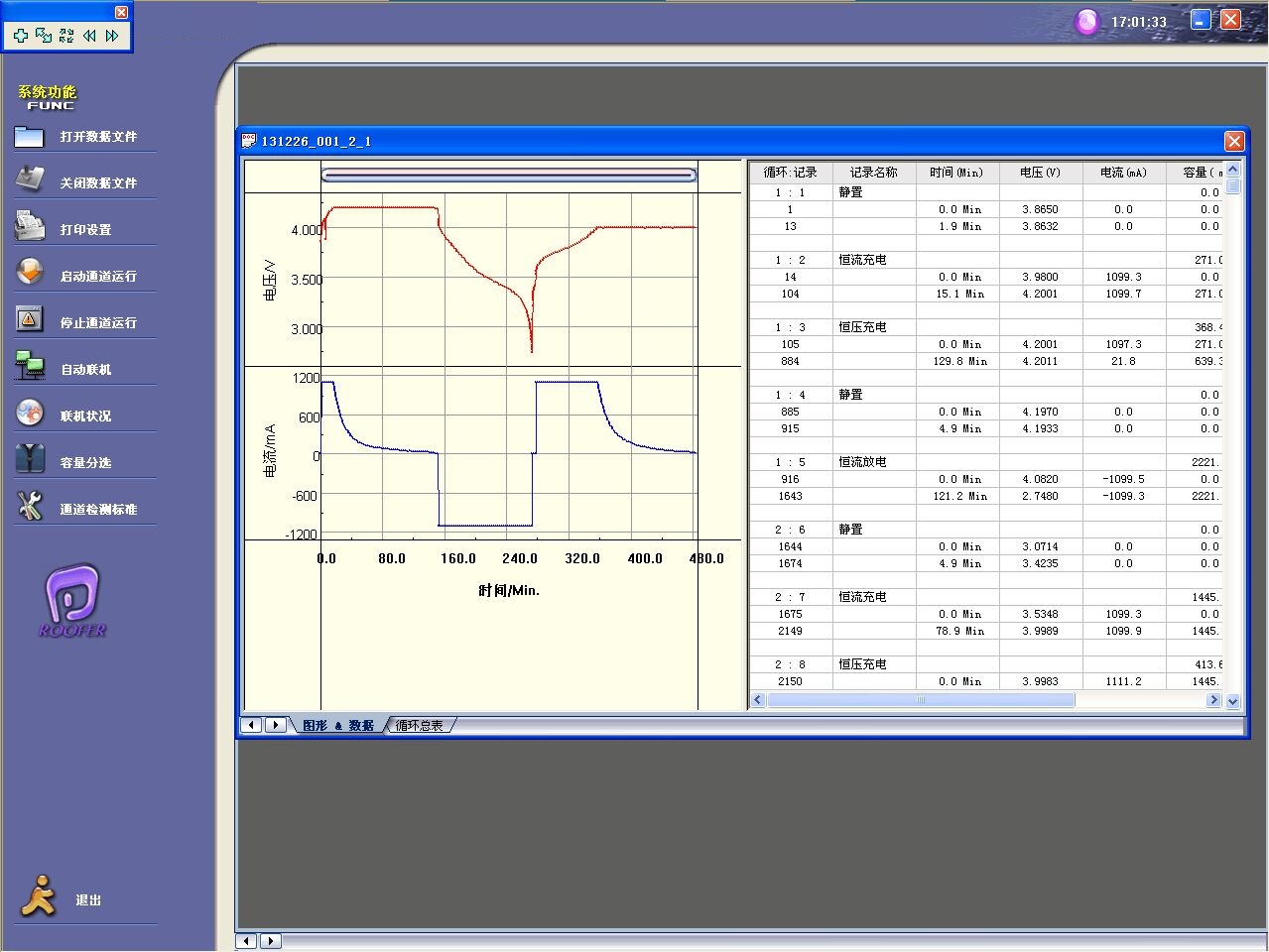Click the table's horizontal scroll right arrow
This screenshot has height=952, width=1269.
click(x=1212, y=700)
